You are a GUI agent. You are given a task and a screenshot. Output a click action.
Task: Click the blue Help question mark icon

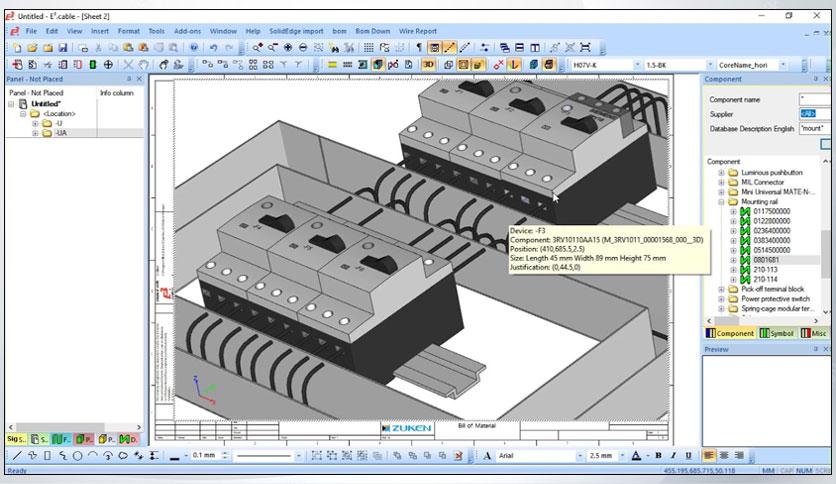[194, 48]
